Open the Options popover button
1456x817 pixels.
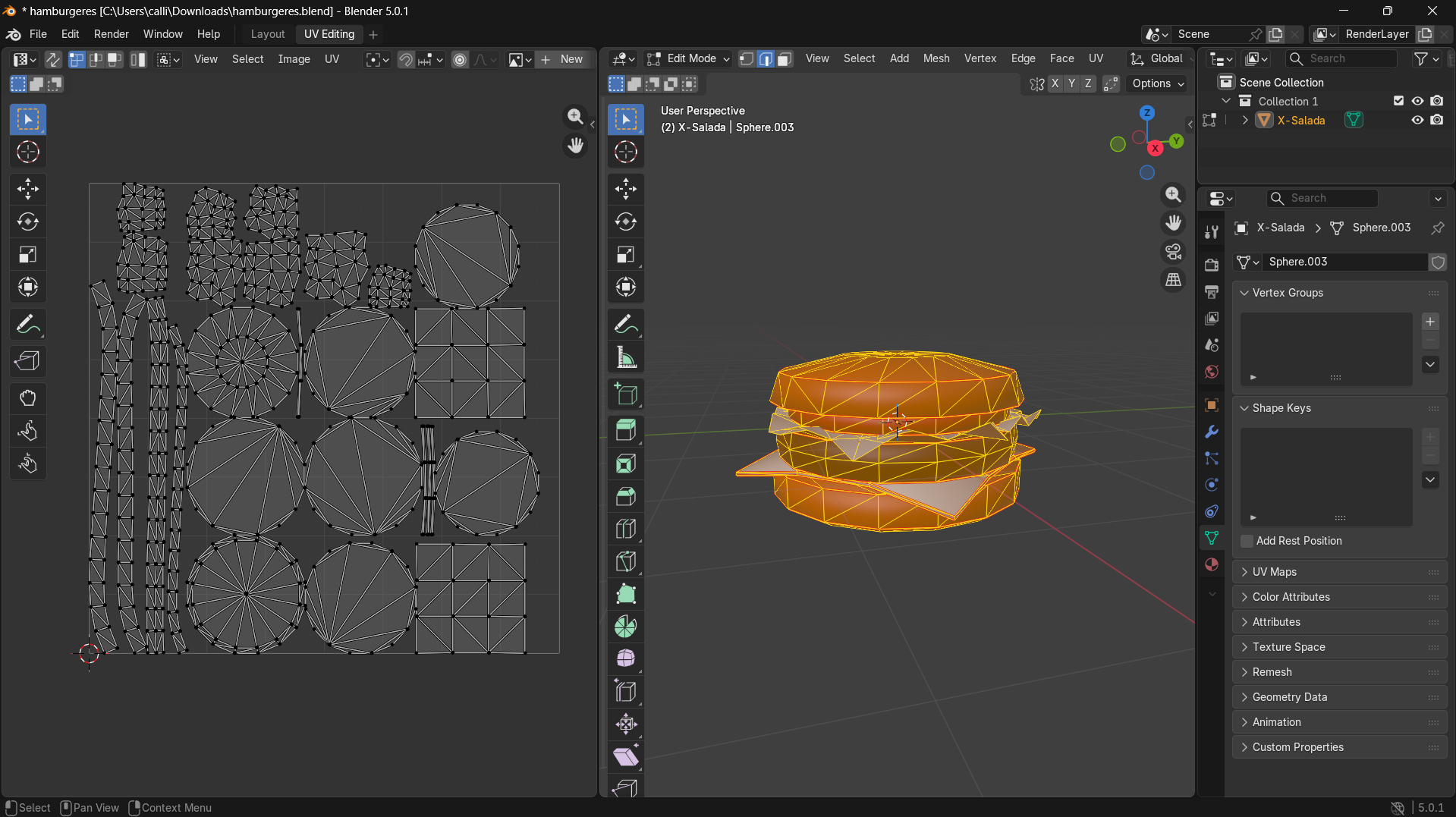click(1158, 83)
